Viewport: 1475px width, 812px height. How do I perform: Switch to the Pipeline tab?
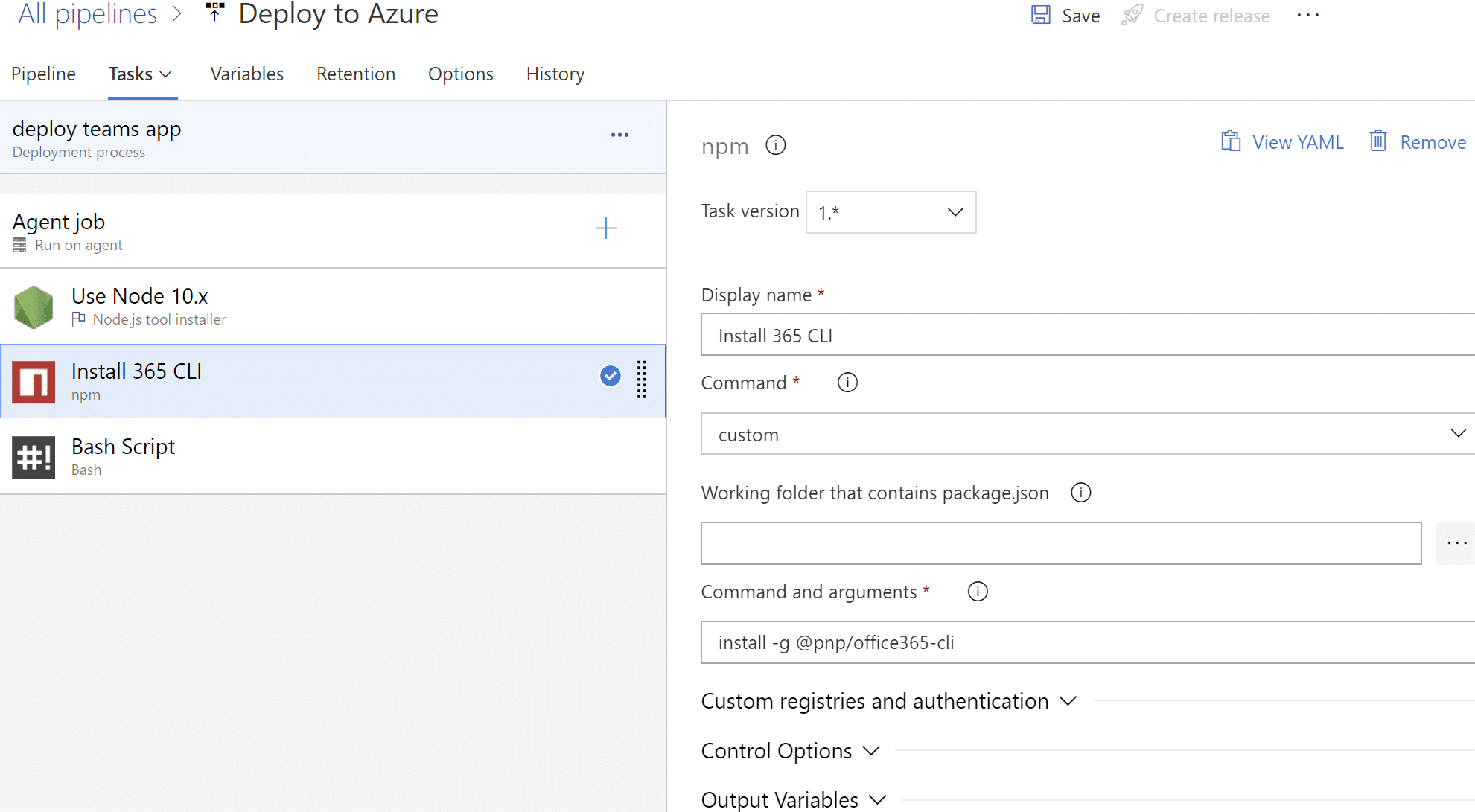[43, 74]
